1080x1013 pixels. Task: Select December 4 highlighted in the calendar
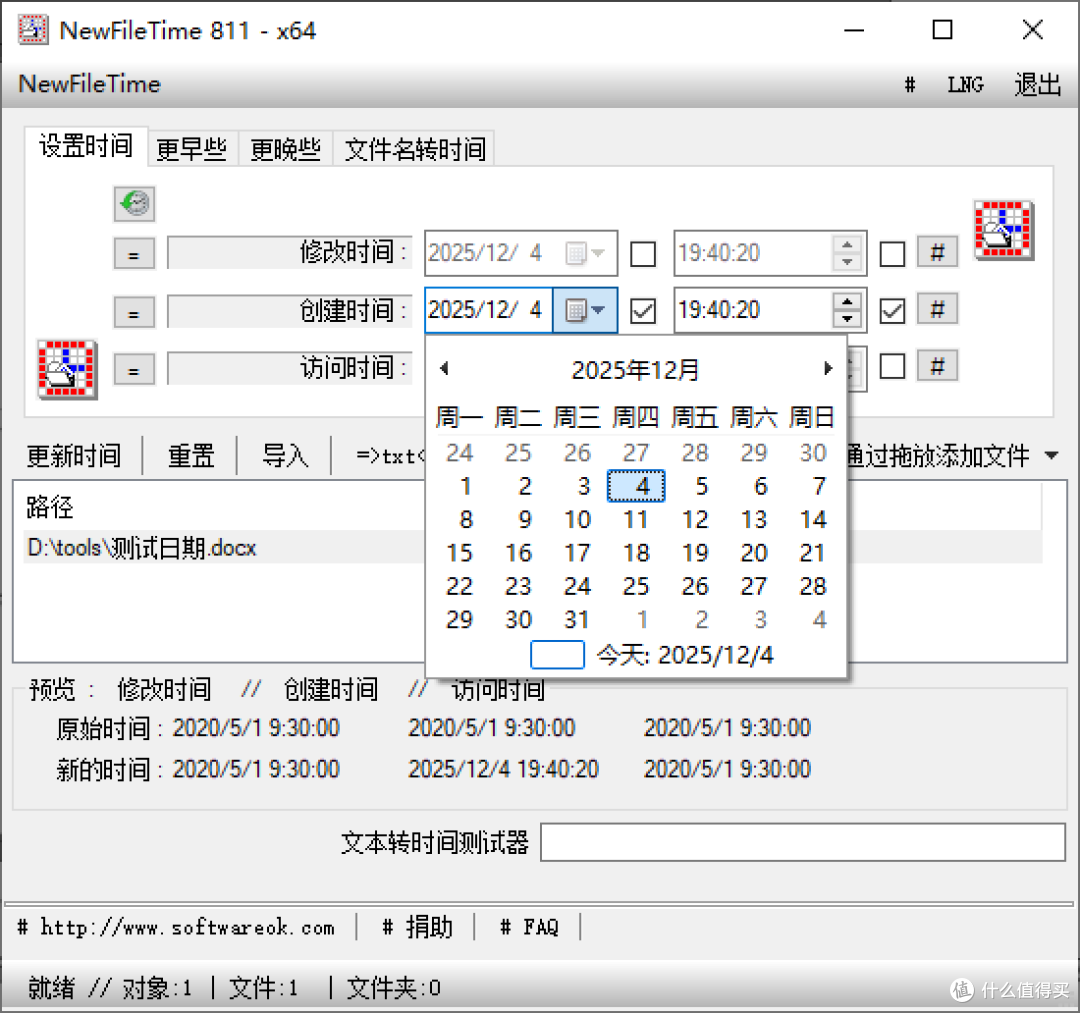coord(636,486)
